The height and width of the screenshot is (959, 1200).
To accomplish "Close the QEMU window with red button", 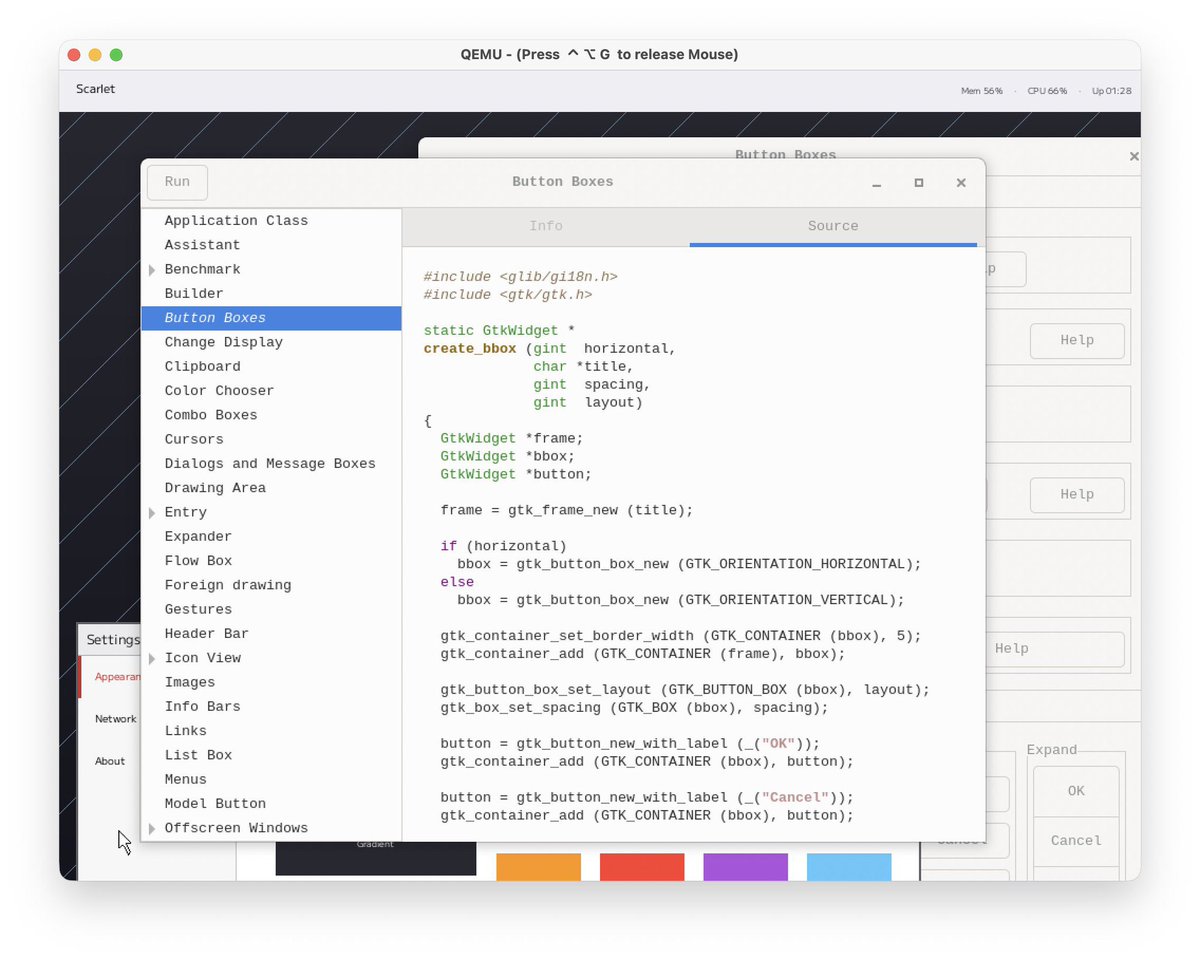I will click(x=75, y=55).
